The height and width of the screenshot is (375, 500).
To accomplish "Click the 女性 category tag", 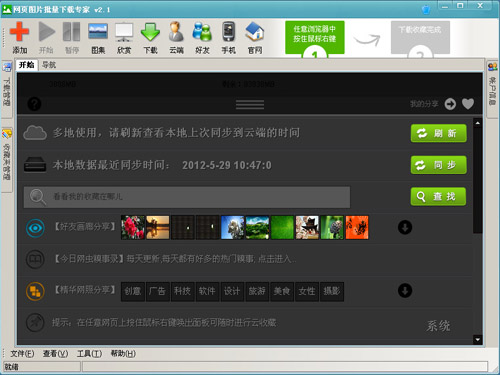I will tap(307, 291).
